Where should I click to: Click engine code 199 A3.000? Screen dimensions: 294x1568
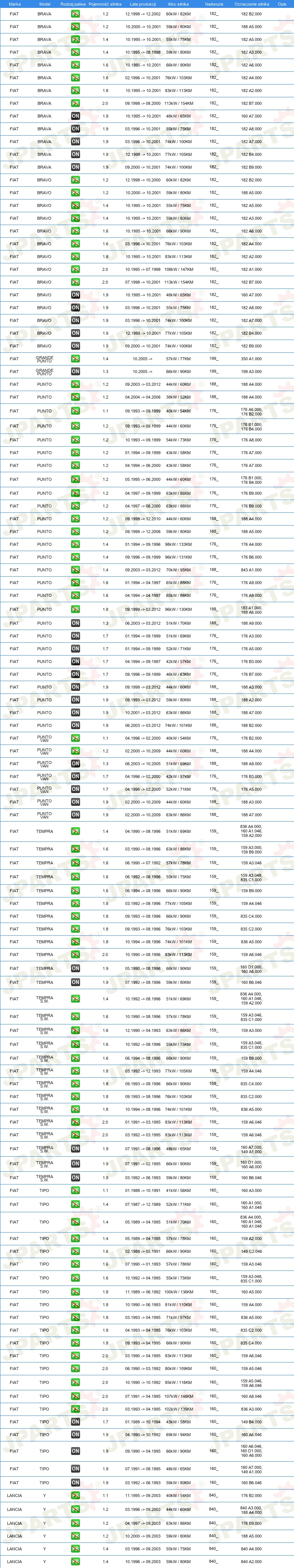click(x=252, y=372)
